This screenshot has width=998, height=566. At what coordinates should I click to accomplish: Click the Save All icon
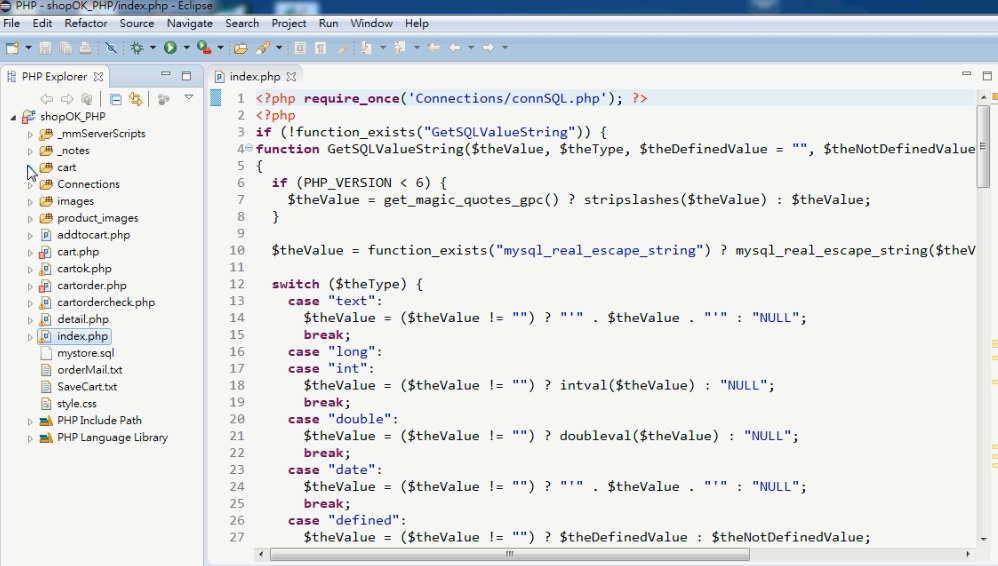click(x=65, y=48)
